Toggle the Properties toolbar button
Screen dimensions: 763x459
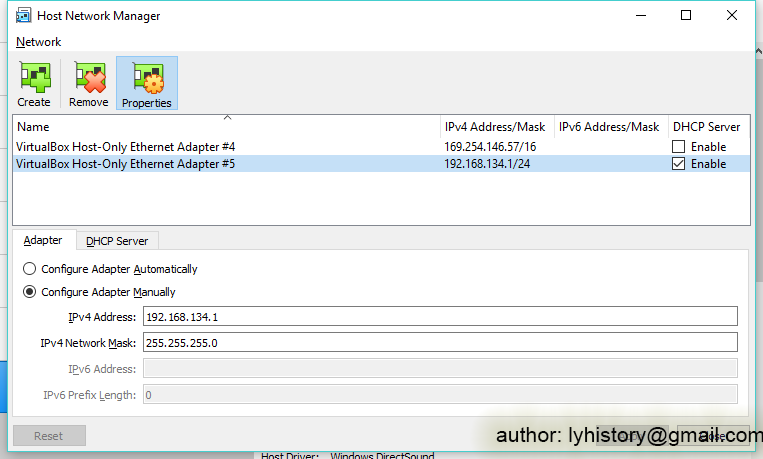147,83
